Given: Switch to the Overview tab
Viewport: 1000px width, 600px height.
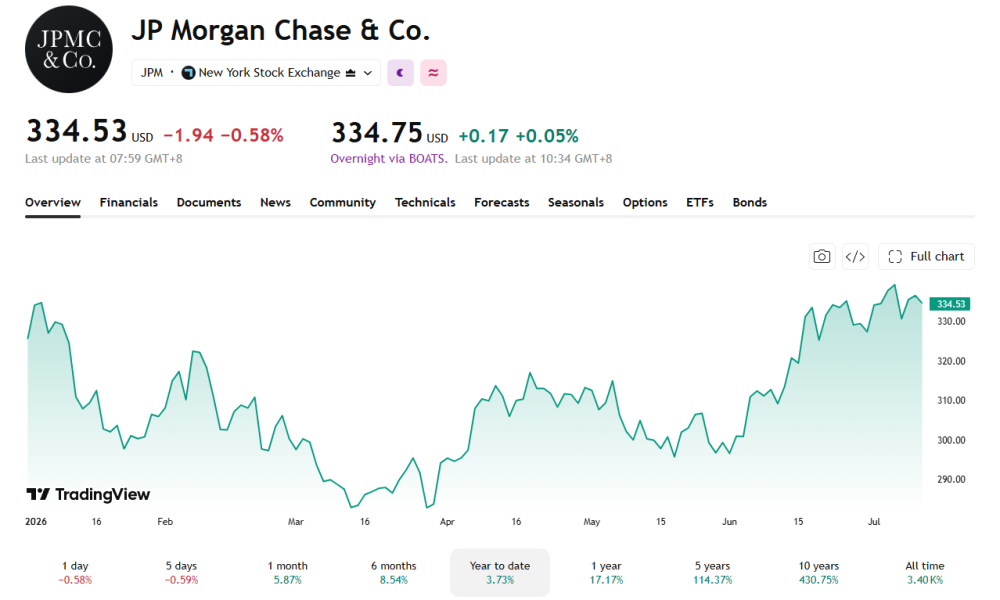Looking at the screenshot, I should 53,202.
